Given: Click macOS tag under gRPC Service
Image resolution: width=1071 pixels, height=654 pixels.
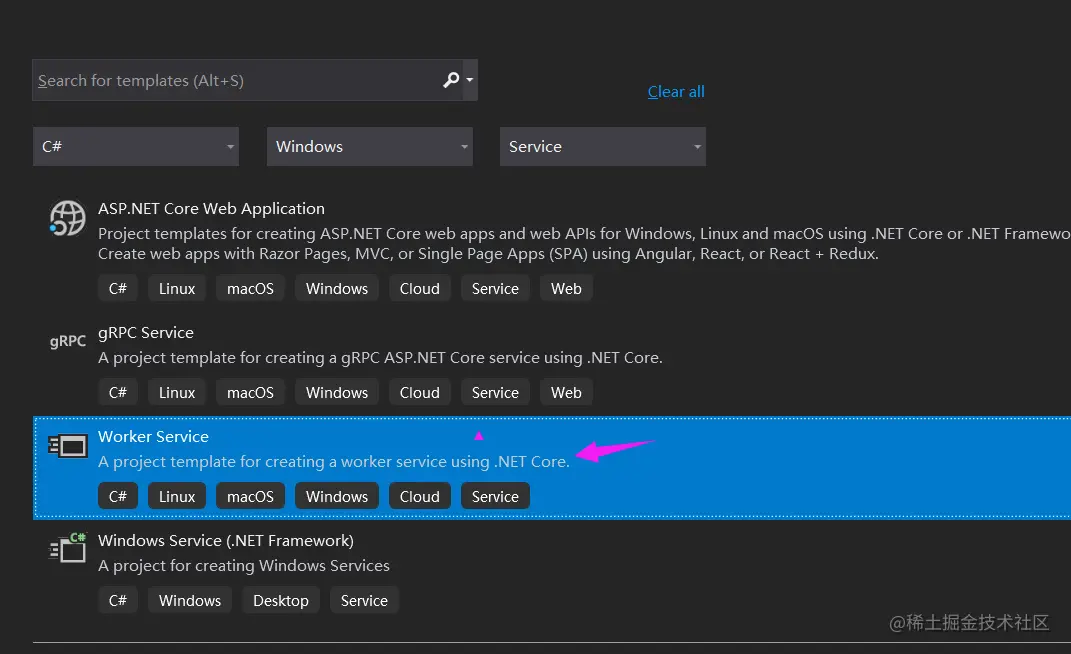Looking at the screenshot, I should pos(250,392).
